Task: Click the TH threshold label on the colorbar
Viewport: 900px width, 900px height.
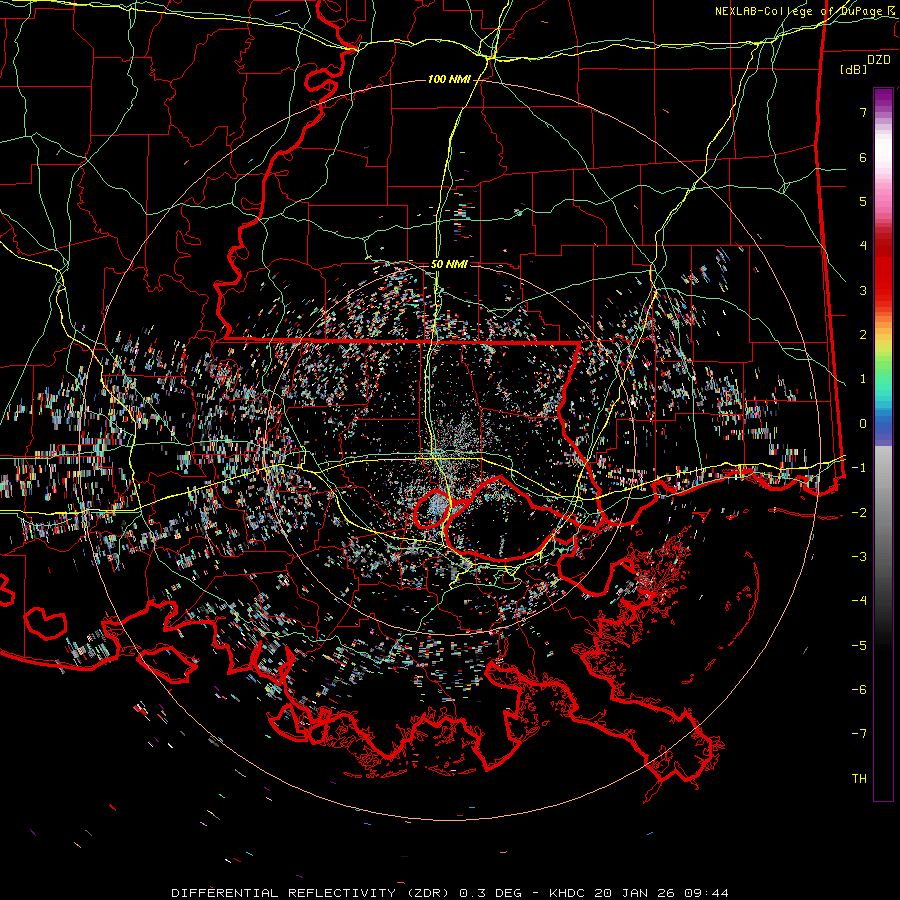Action: pos(859,779)
